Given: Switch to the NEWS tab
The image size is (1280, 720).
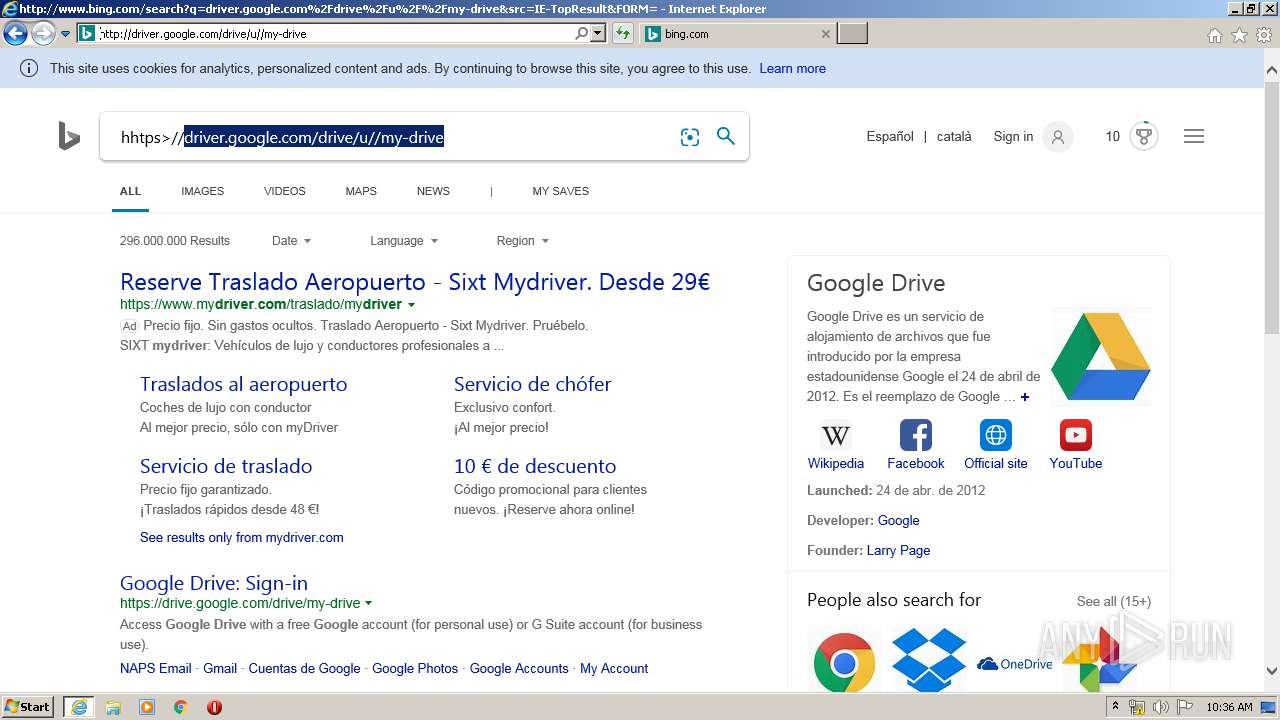Looking at the screenshot, I should point(433,191).
